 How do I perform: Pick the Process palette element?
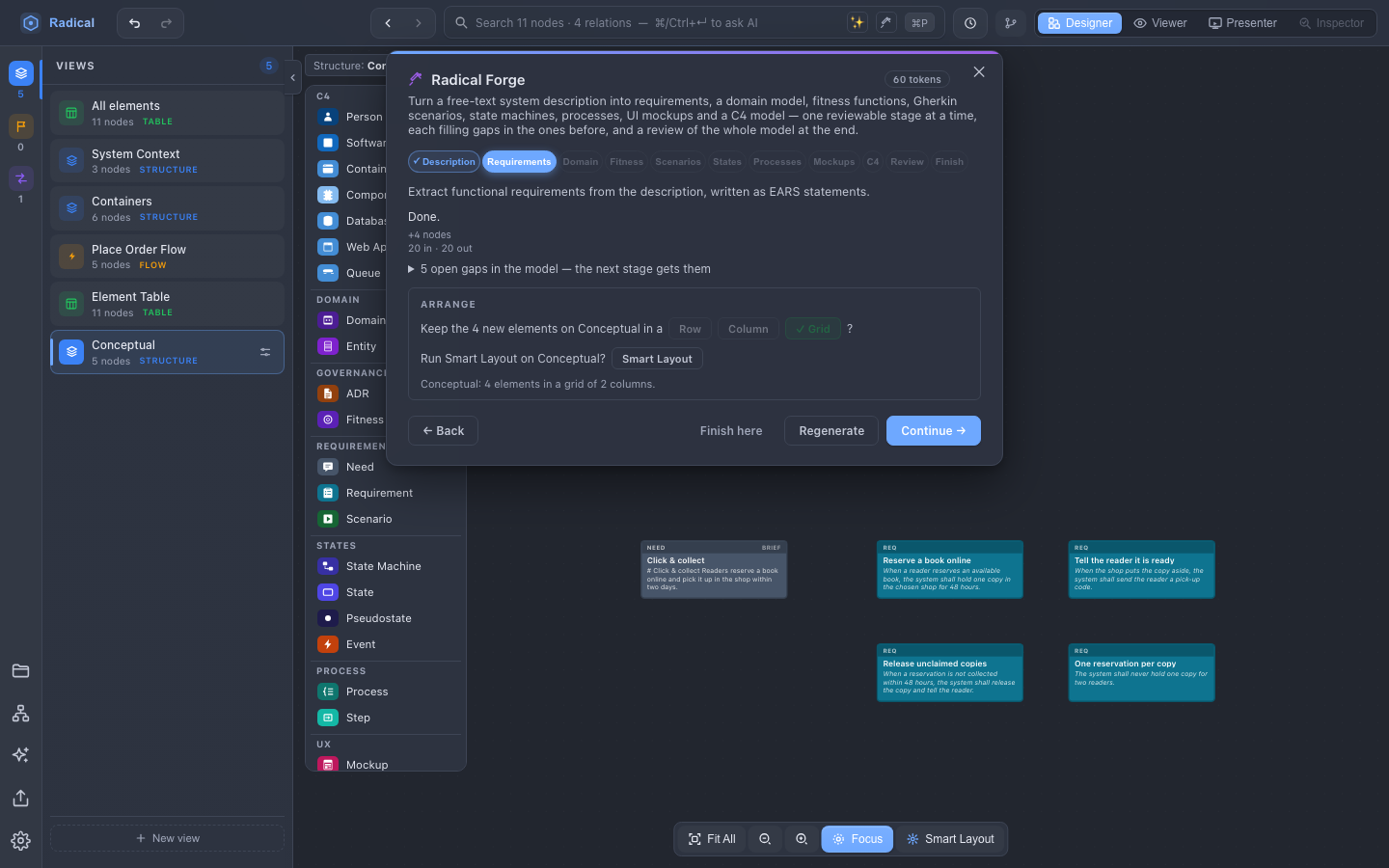[386, 692]
